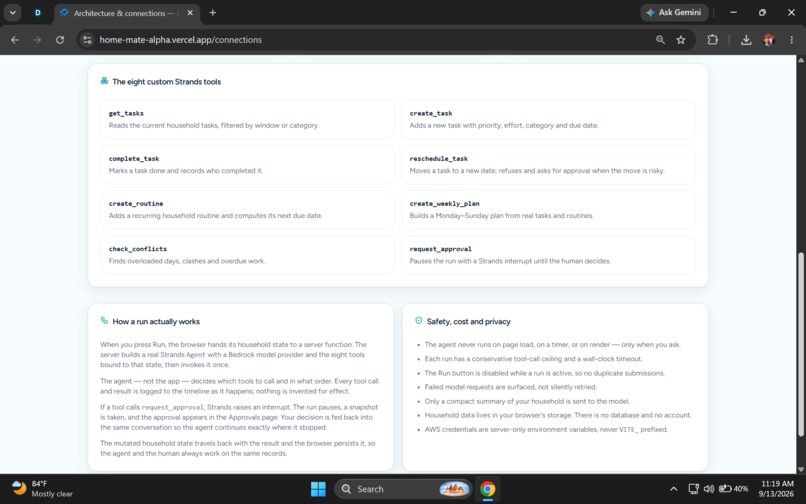Click the scrollbar up arrow
Image resolution: width=806 pixels, height=504 pixels.
(x=801, y=60)
